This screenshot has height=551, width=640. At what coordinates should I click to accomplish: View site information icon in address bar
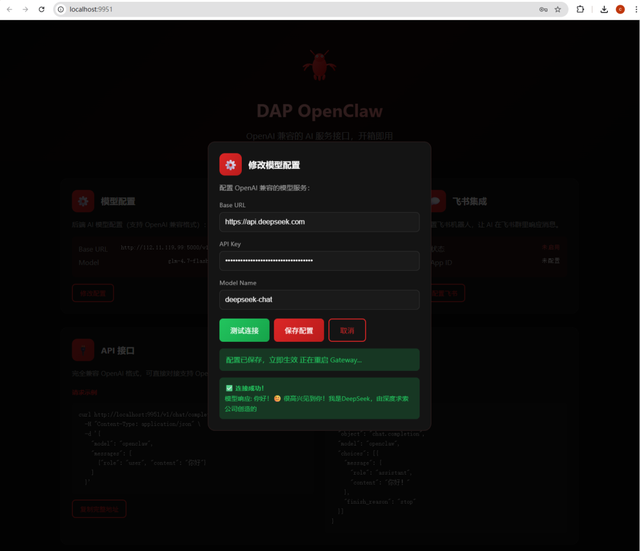(61, 9)
